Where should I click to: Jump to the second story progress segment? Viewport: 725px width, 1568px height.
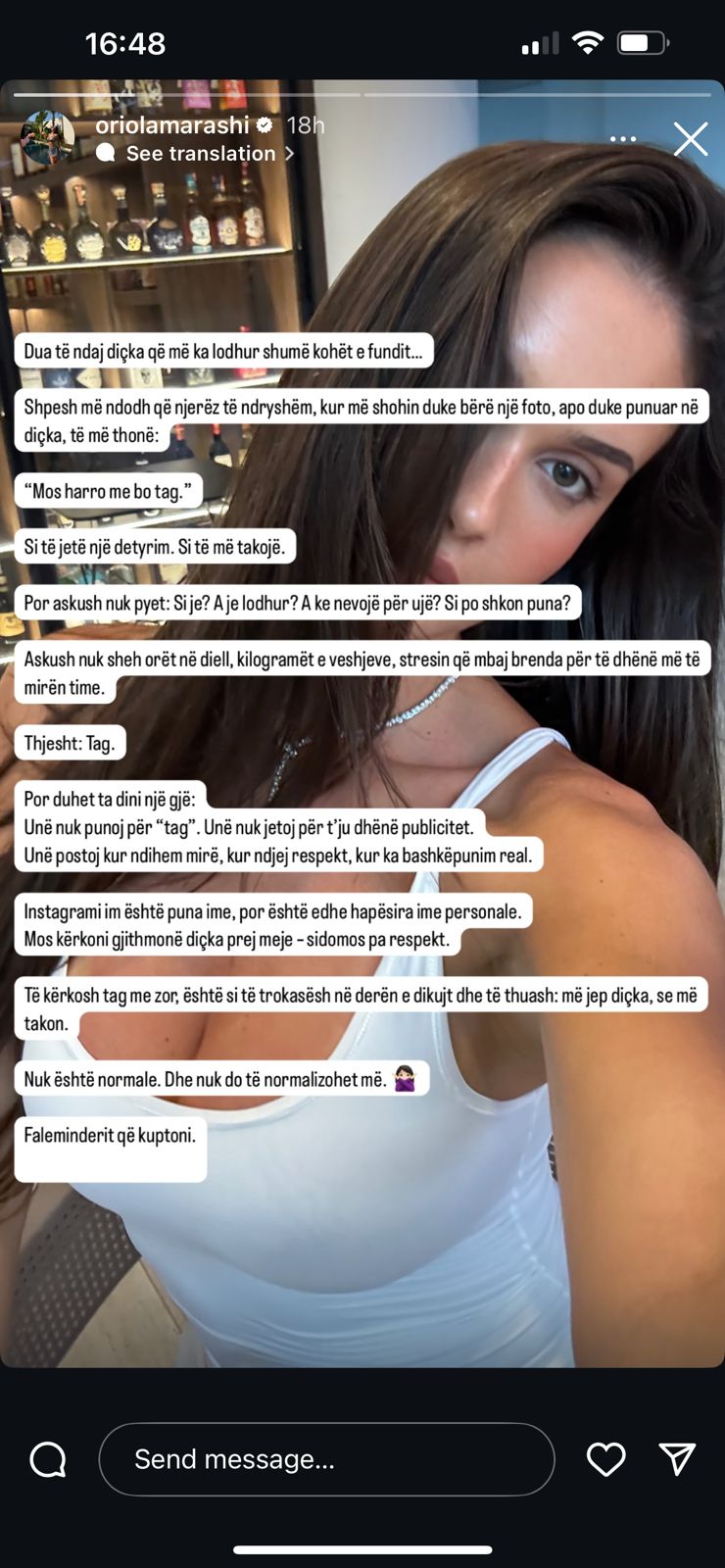(537, 95)
